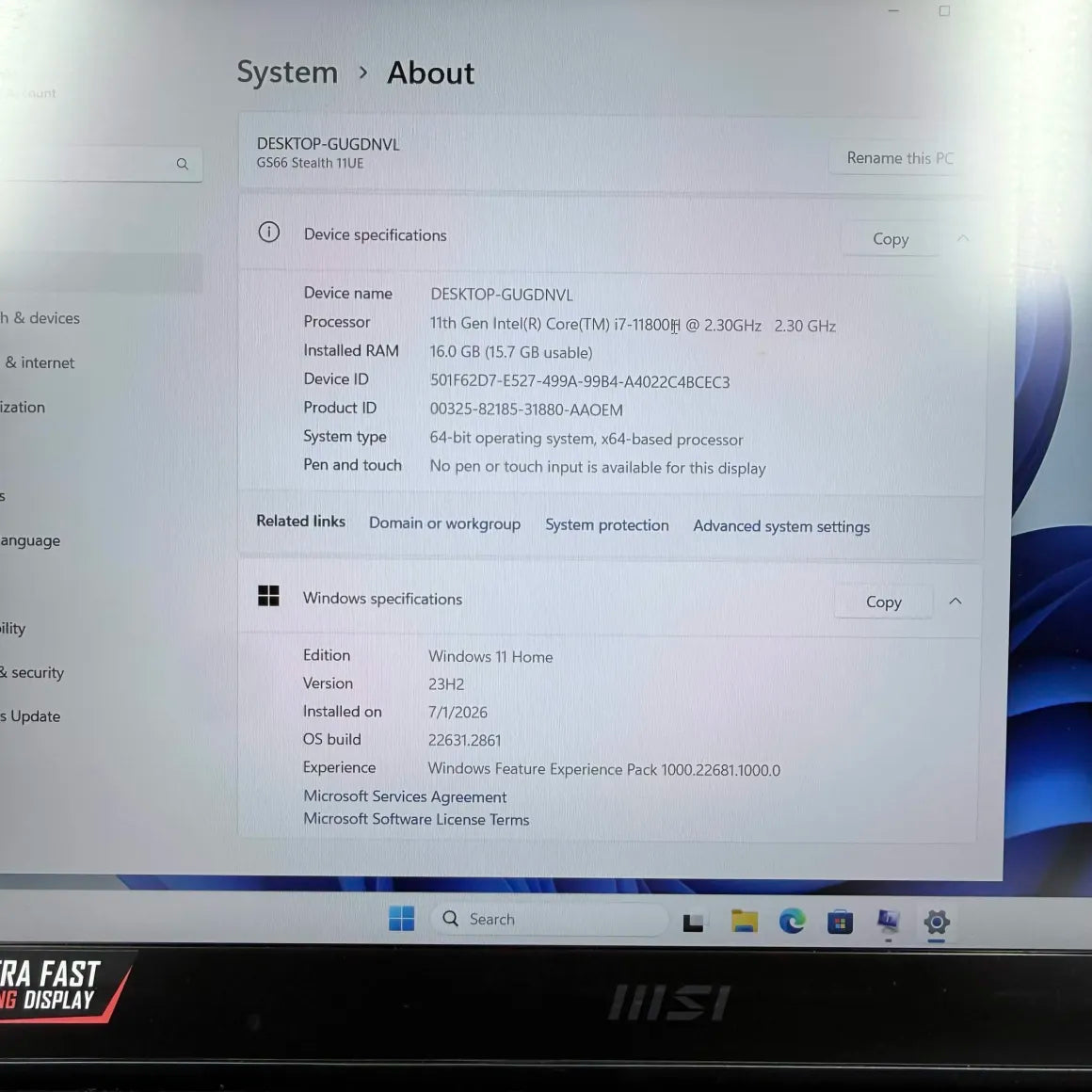
Task: Click the Installed on date 7/1/2026
Action: [x=458, y=713]
